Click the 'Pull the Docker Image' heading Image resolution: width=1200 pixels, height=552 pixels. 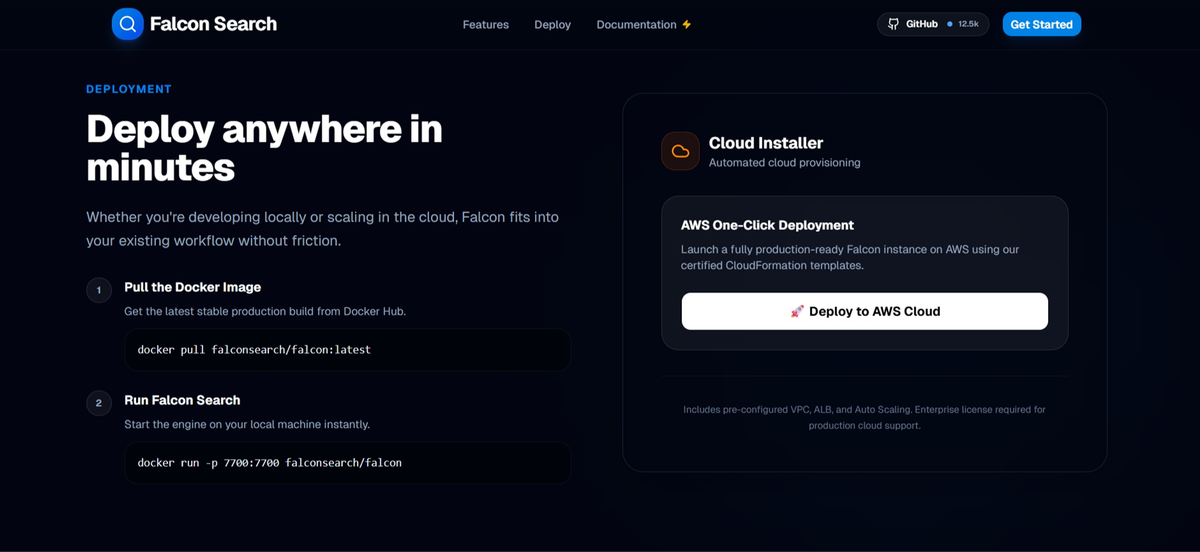(193, 287)
